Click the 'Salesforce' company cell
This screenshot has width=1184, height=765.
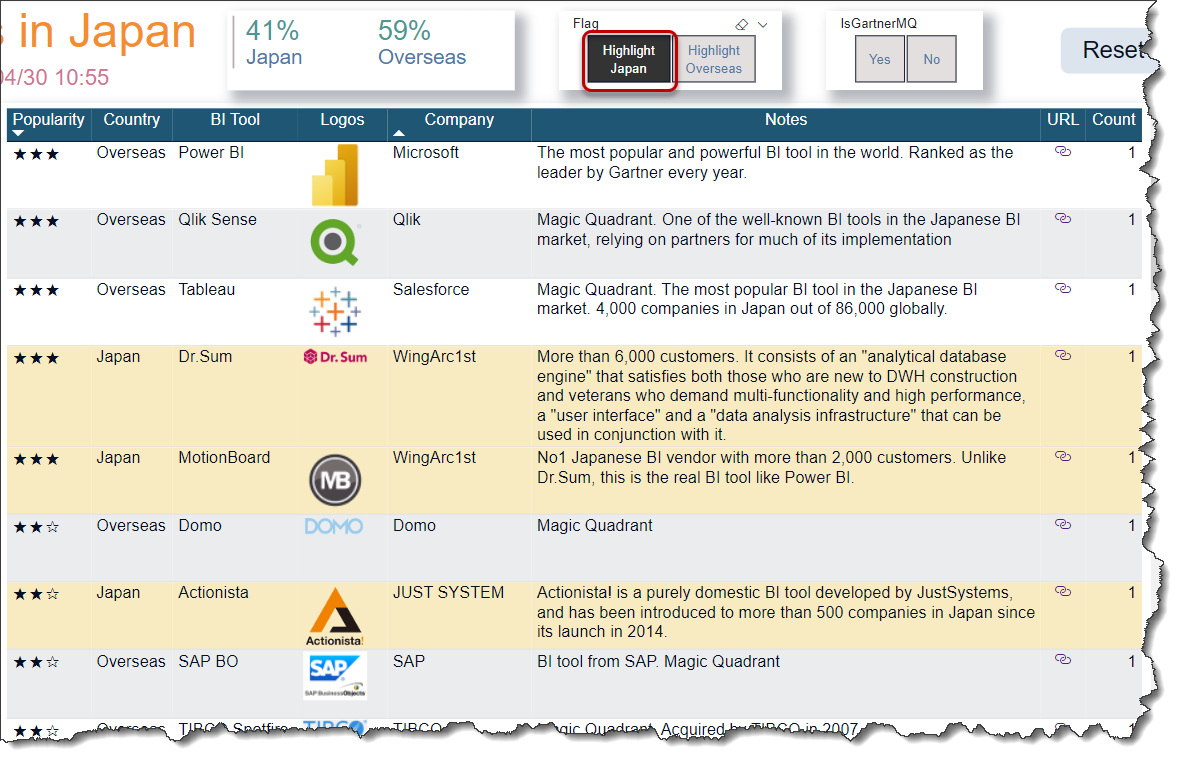click(431, 289)
